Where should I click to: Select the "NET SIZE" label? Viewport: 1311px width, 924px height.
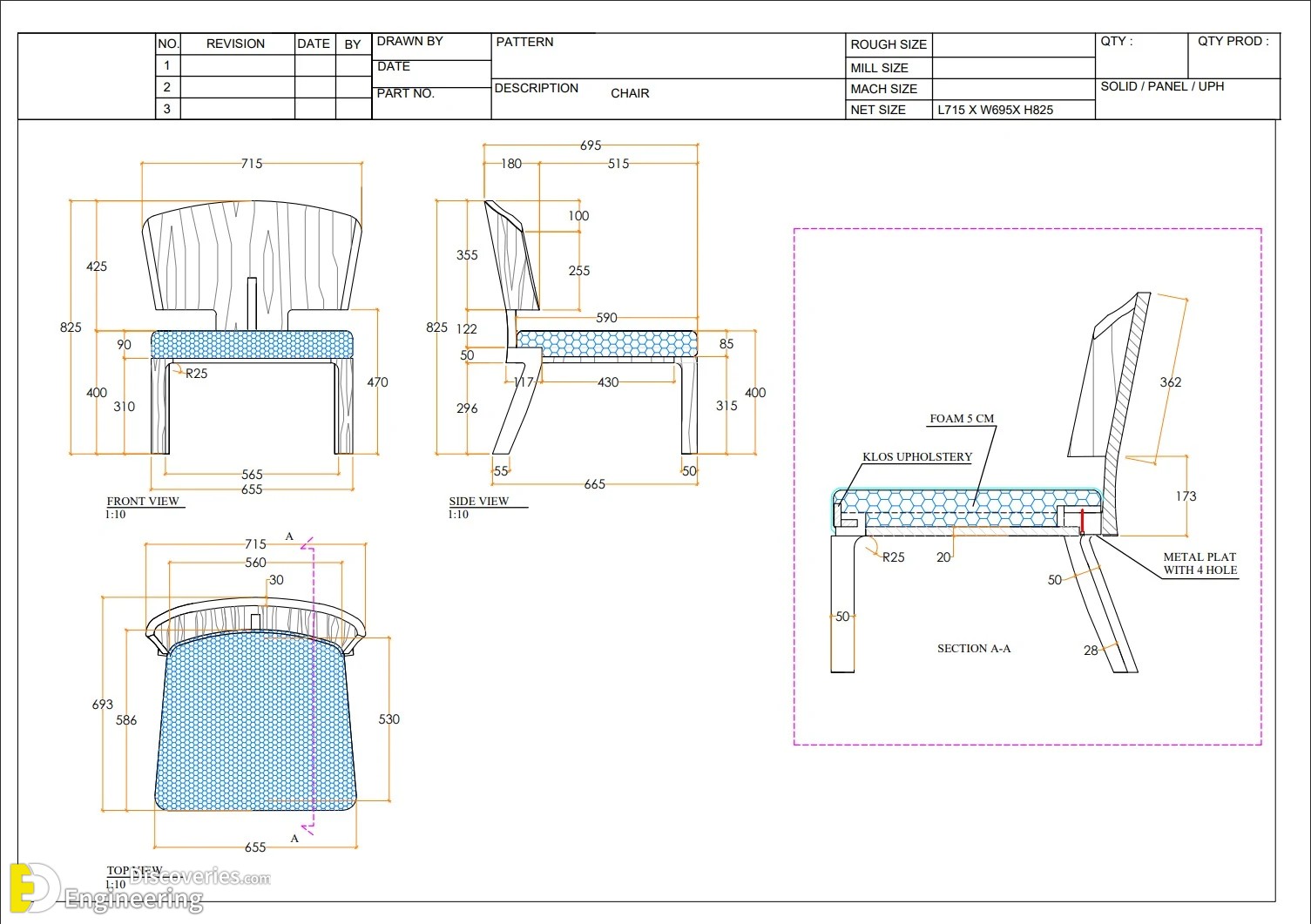[878, 110]
